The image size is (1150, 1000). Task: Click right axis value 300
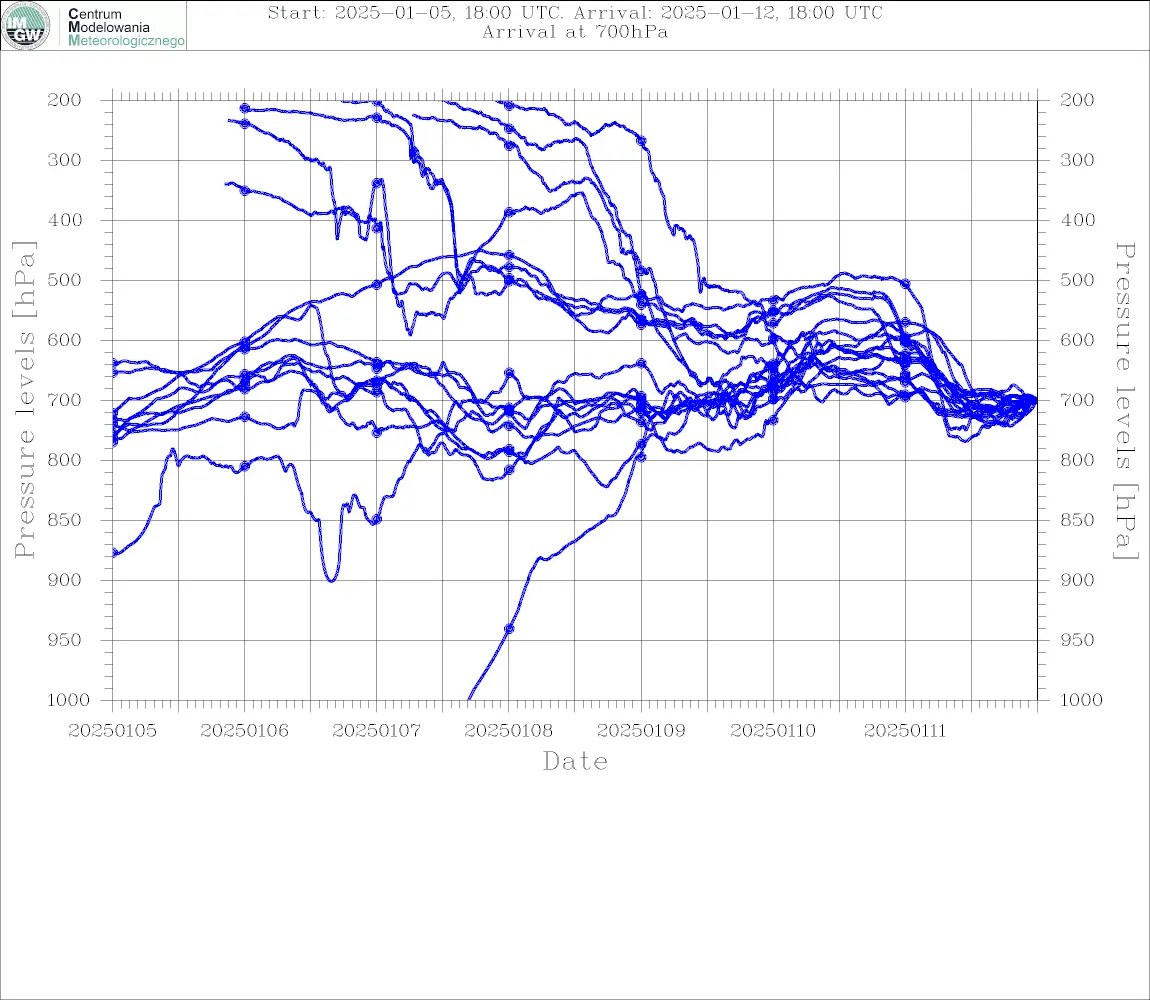(x=1077, y=160)
